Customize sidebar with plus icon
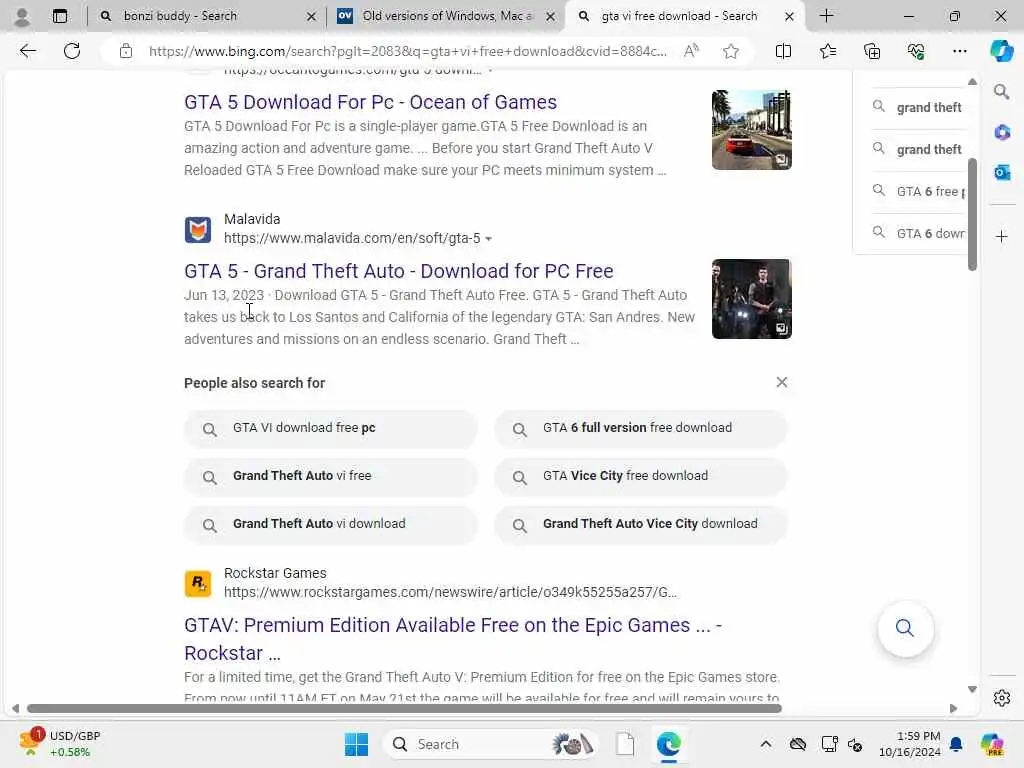The image size is (1024, 768). pos(1002,236)
